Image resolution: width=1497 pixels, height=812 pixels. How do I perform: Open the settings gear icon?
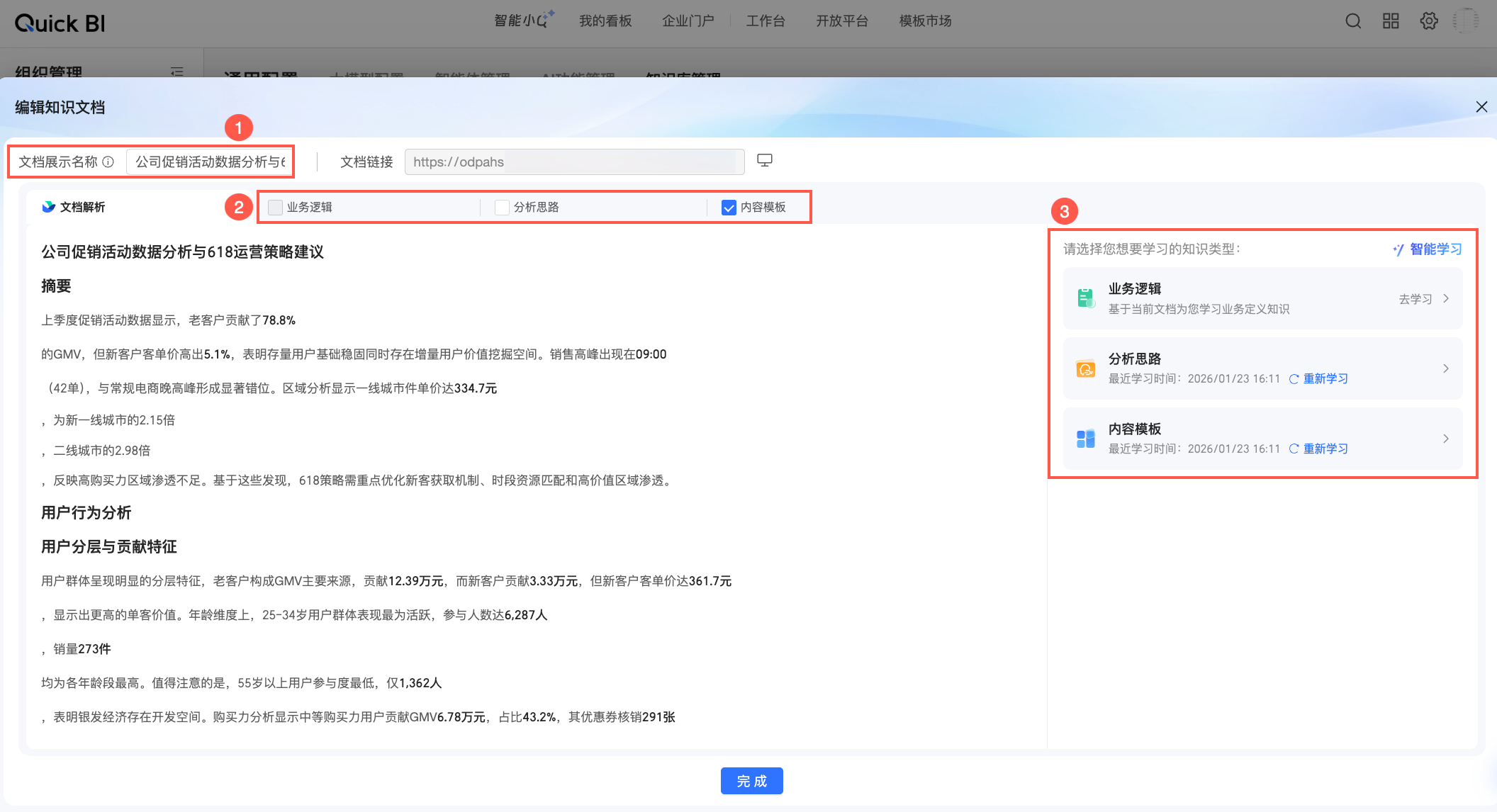[x=1429, y=21]
